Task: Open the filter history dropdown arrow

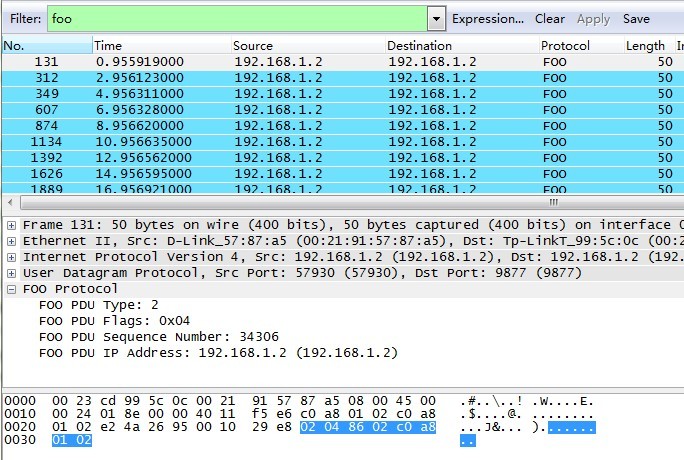Action: (x=436, y=19)
